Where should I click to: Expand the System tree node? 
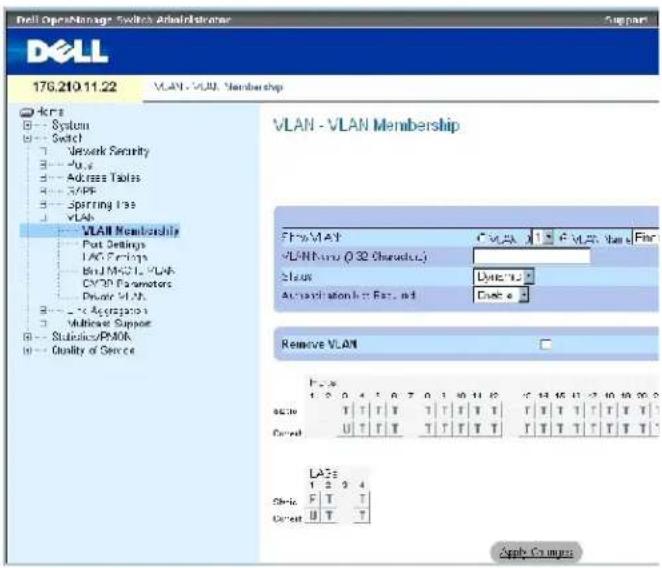[27, 125]
